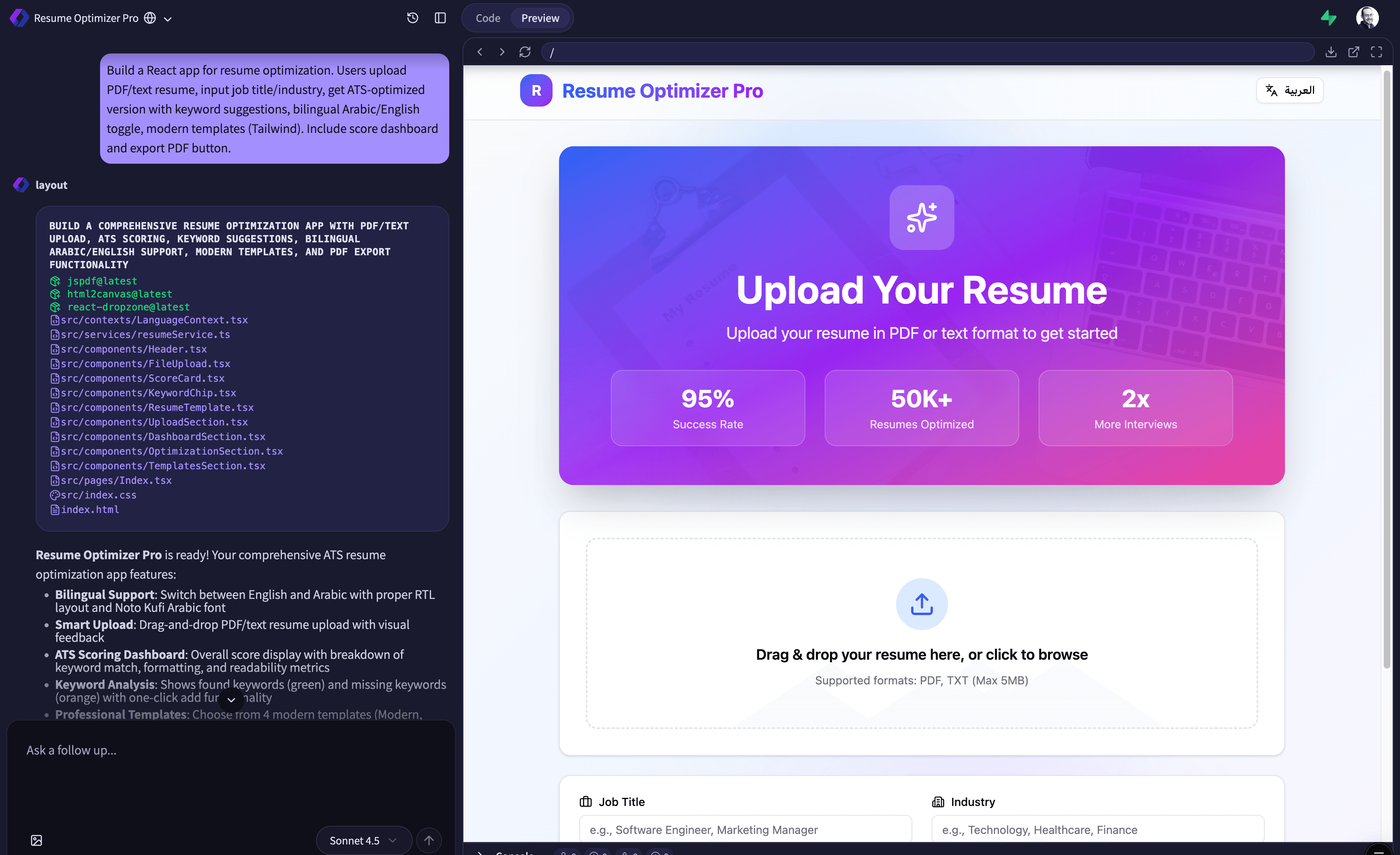
Task: Go back in preview browser
Action: 480,52
